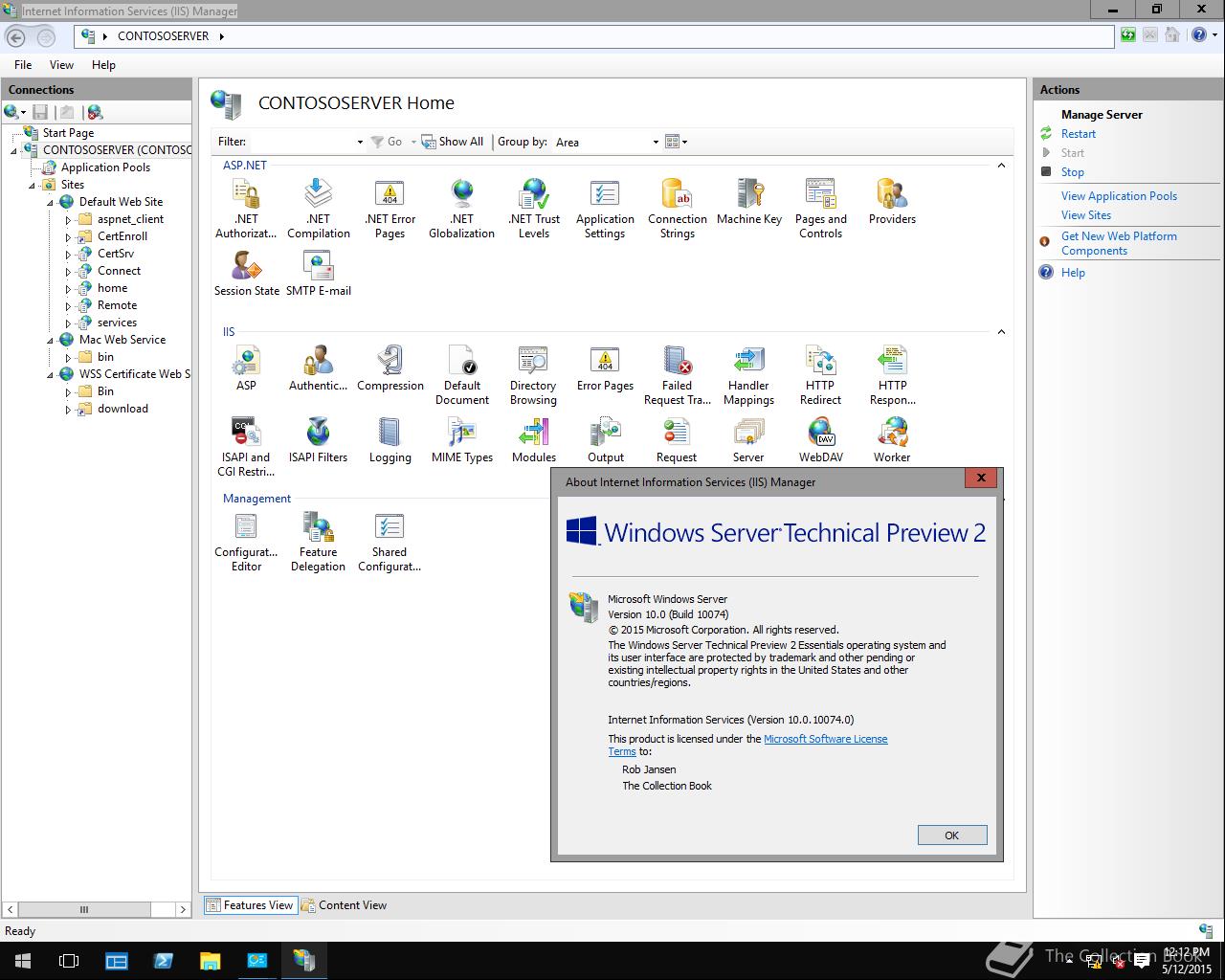Open ISAPI Filters feature

click(318, 440)
